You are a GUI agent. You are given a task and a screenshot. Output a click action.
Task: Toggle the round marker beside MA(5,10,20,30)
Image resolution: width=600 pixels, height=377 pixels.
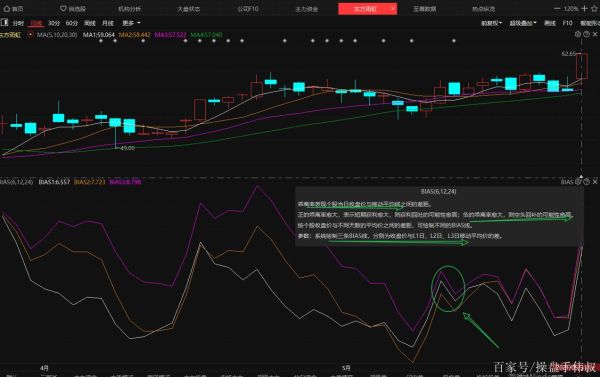(x=30, y=35)
